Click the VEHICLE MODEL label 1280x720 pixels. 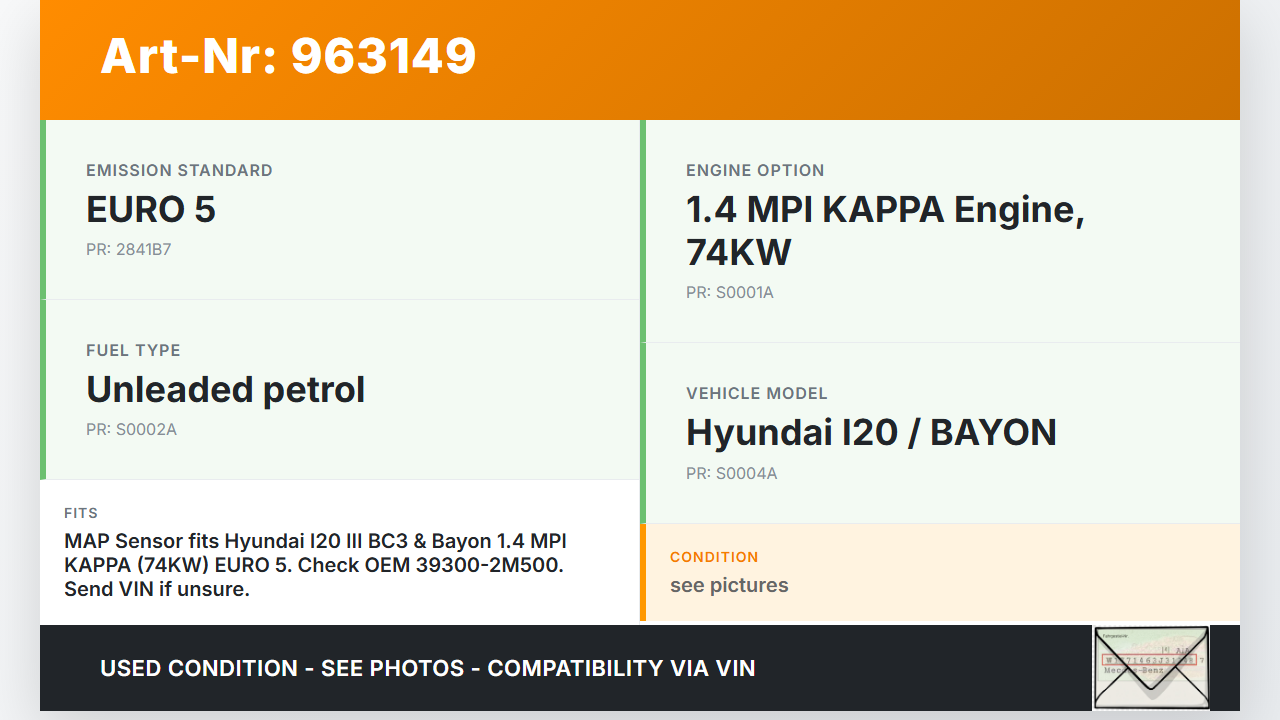pyautogui.click(x=756, y=393)
